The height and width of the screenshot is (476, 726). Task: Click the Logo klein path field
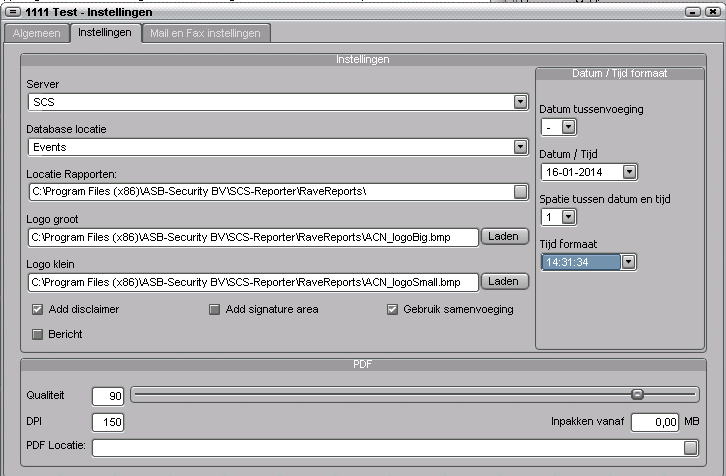click(x=253, y=282)
